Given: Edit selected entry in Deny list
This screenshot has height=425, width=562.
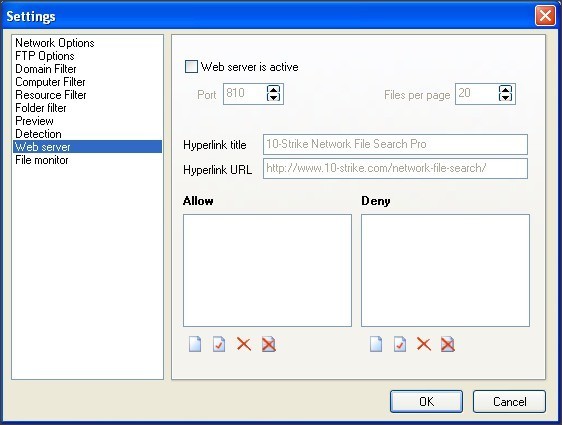Looking at the screenshot, I should pos(400,344).
